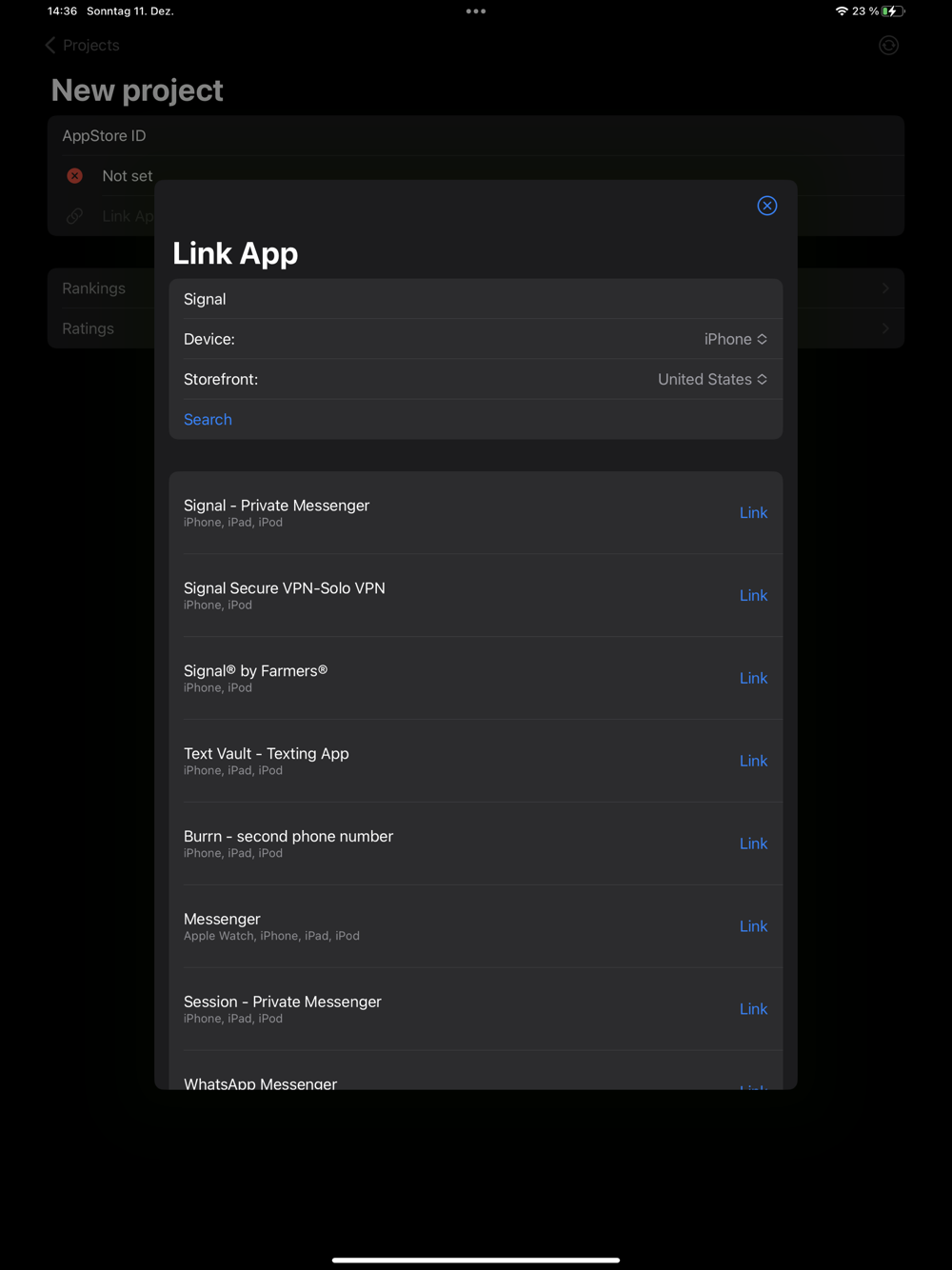Select the WhatsApp Messenger result title

click(260, 1083)
